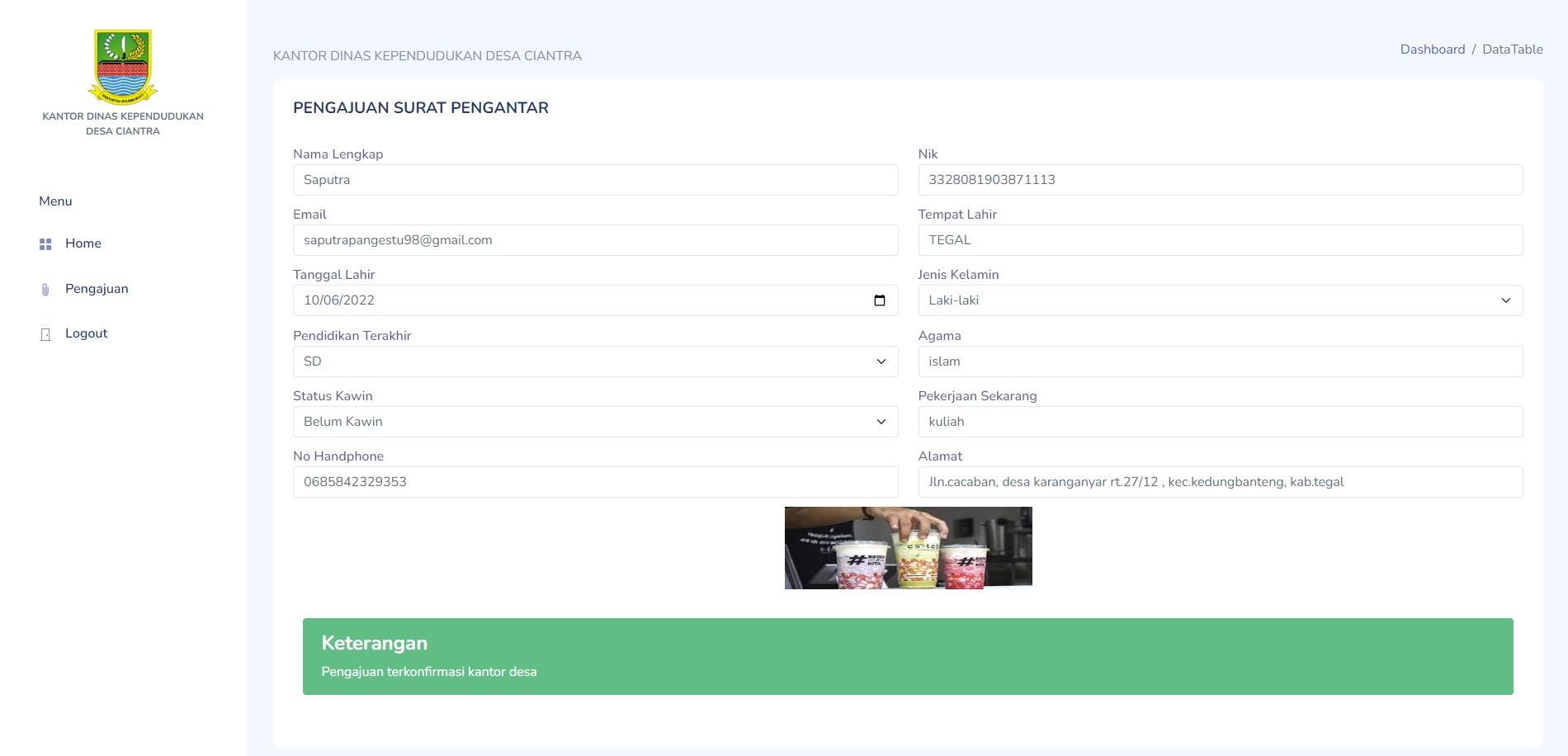
Task: Select the No Handphone field
Action: tap(594, 482)
